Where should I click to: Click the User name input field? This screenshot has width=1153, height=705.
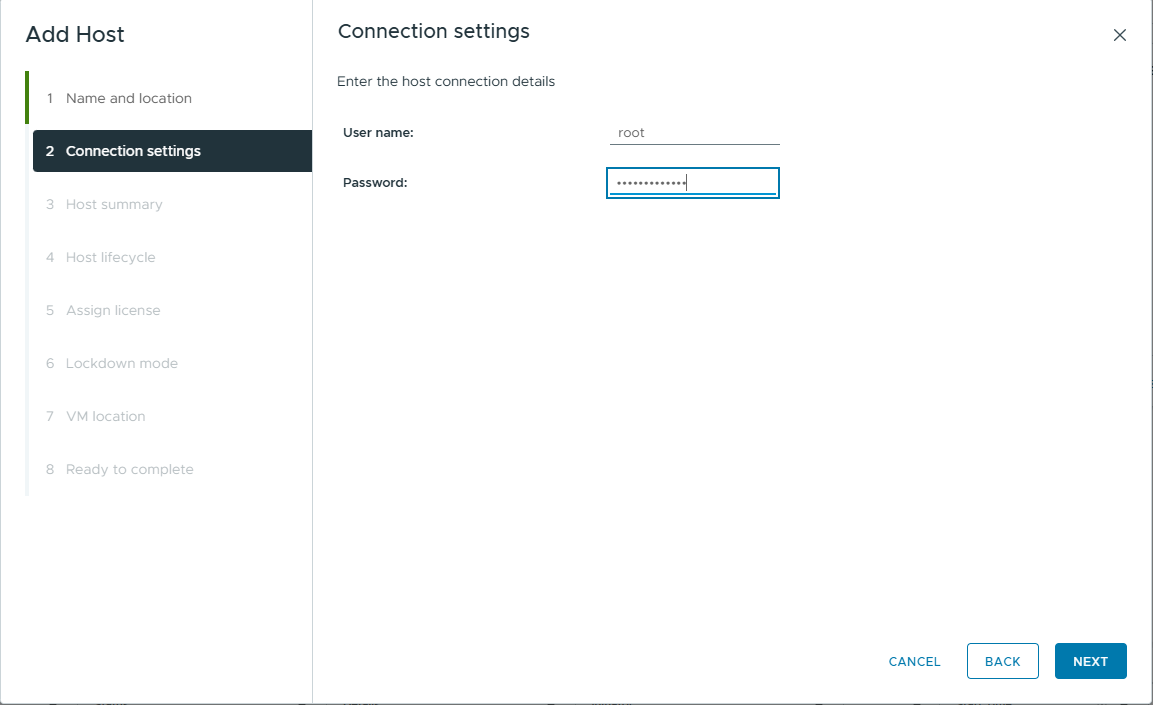(x=694, y=133)
